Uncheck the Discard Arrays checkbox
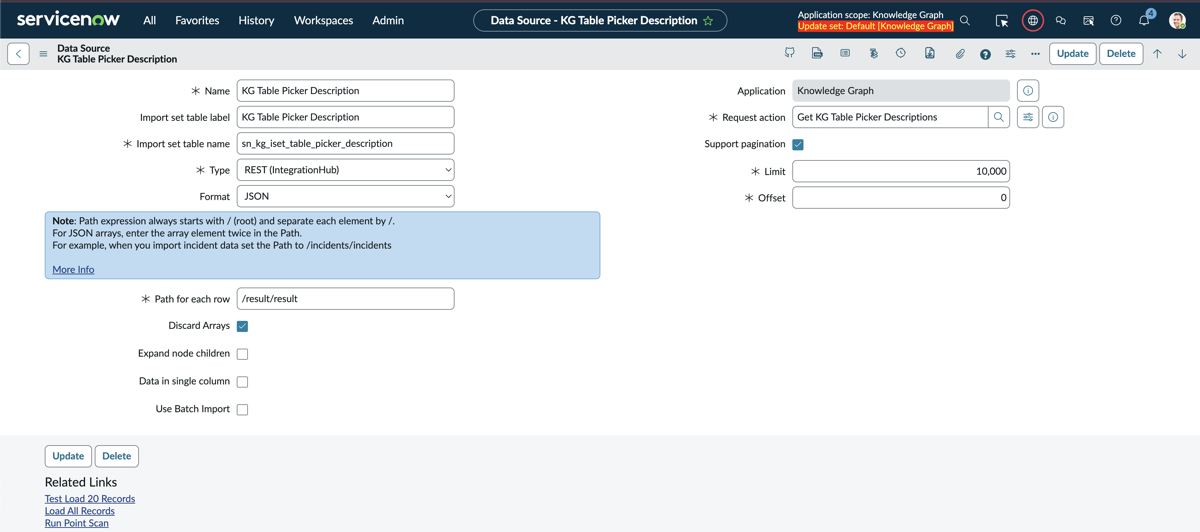The height and width of the screenshot is (532, 1200). coord(242,326)
